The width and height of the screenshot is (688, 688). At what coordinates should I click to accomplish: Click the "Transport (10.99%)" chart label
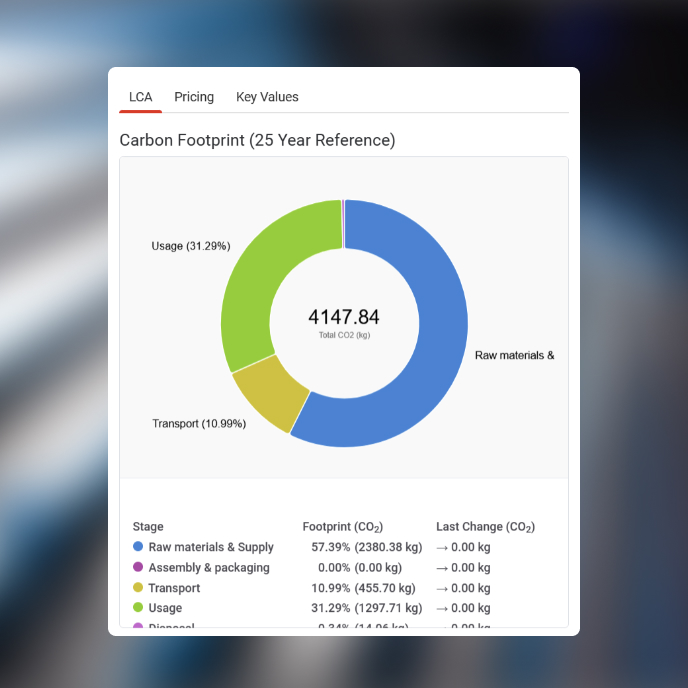click(199, 424)
